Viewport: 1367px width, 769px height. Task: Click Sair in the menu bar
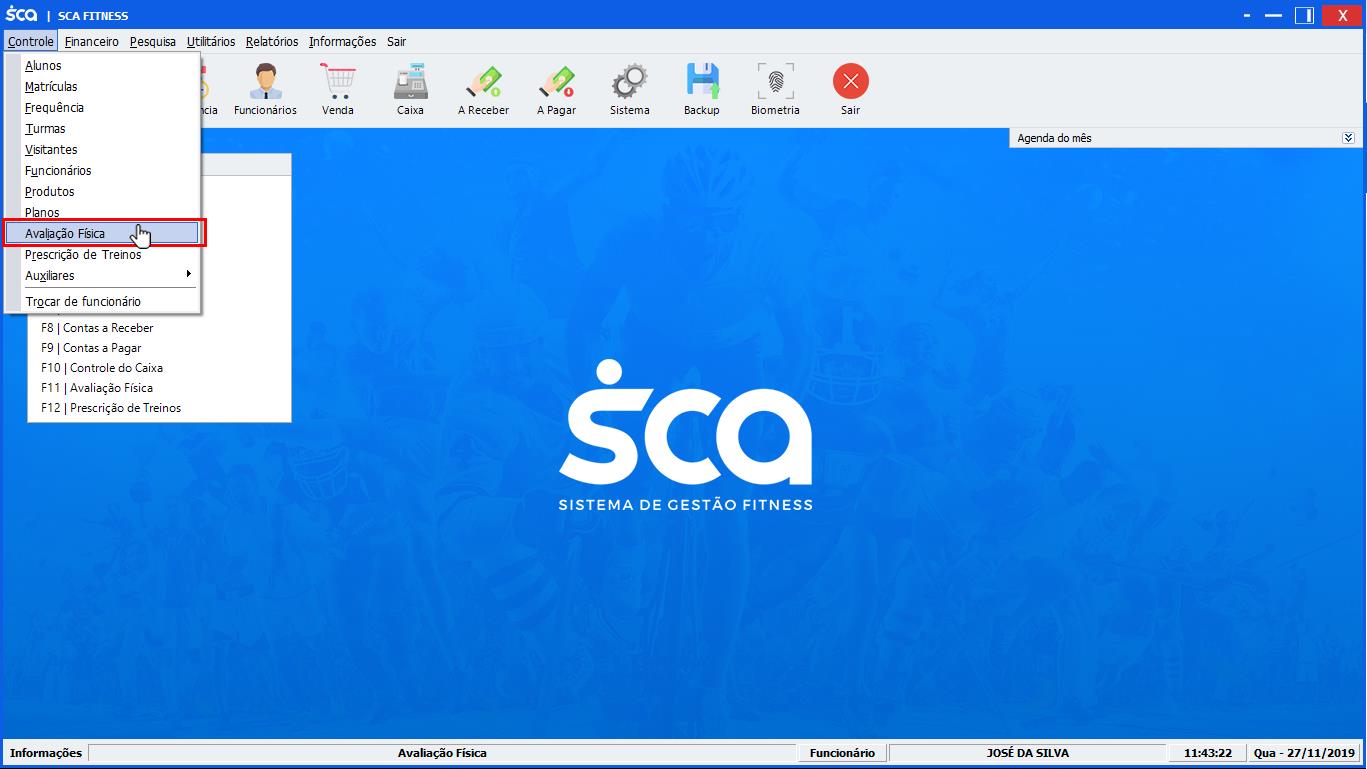pos(396,41)
